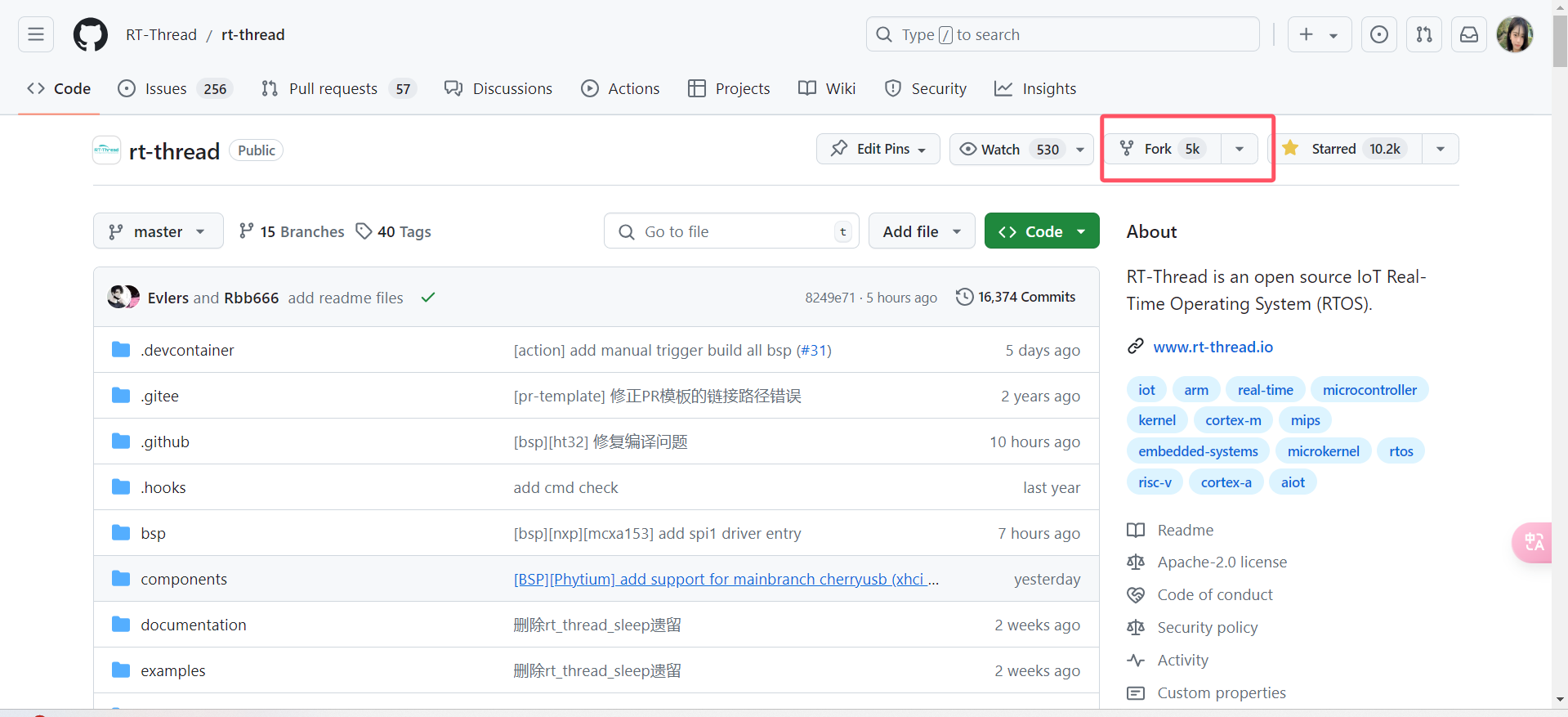This screenshot has height=717, width=1568.
Task: Open the Projects tab
Action: [729, 88]
